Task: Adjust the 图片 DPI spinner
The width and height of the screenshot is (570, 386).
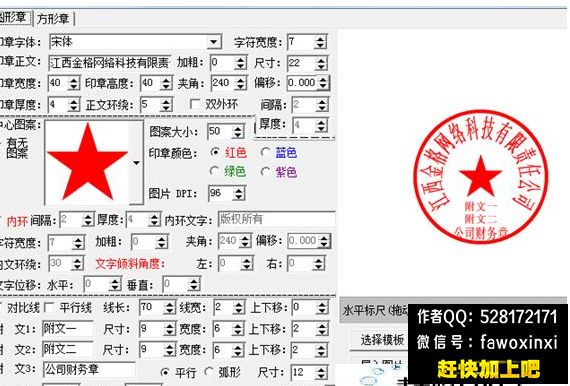Action: [x=238, y=193]
